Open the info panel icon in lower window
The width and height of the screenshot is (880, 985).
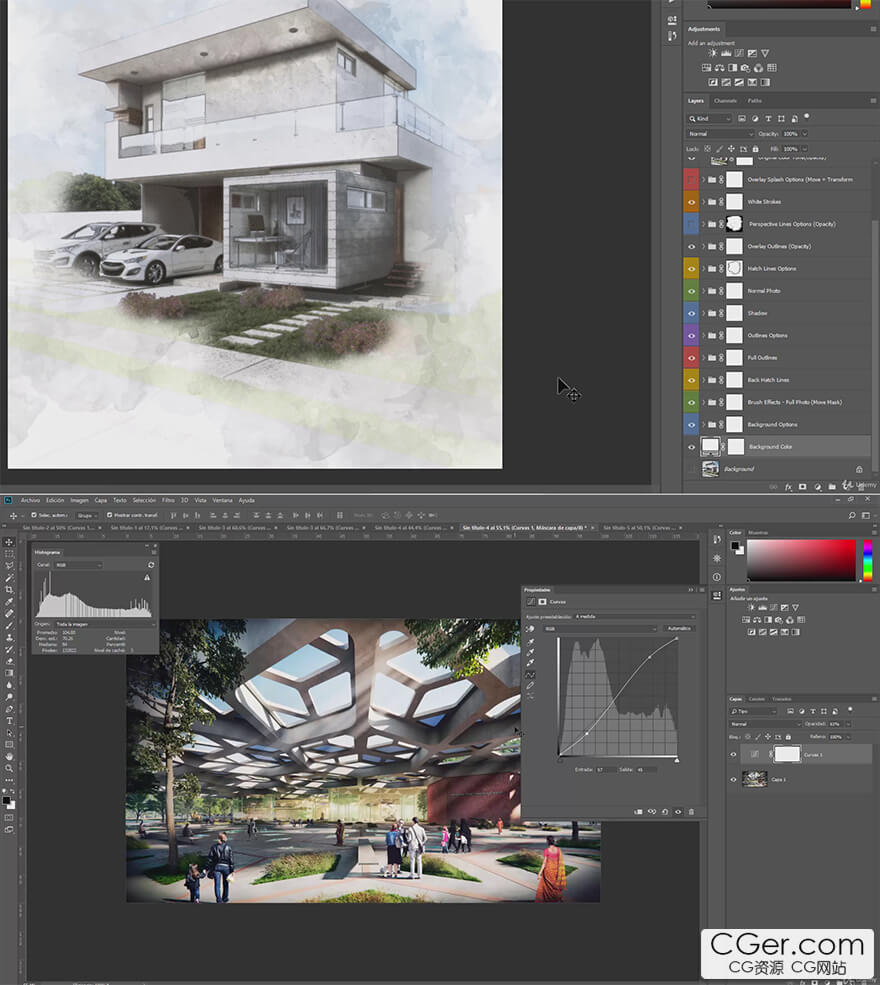[x=717, y=577]
